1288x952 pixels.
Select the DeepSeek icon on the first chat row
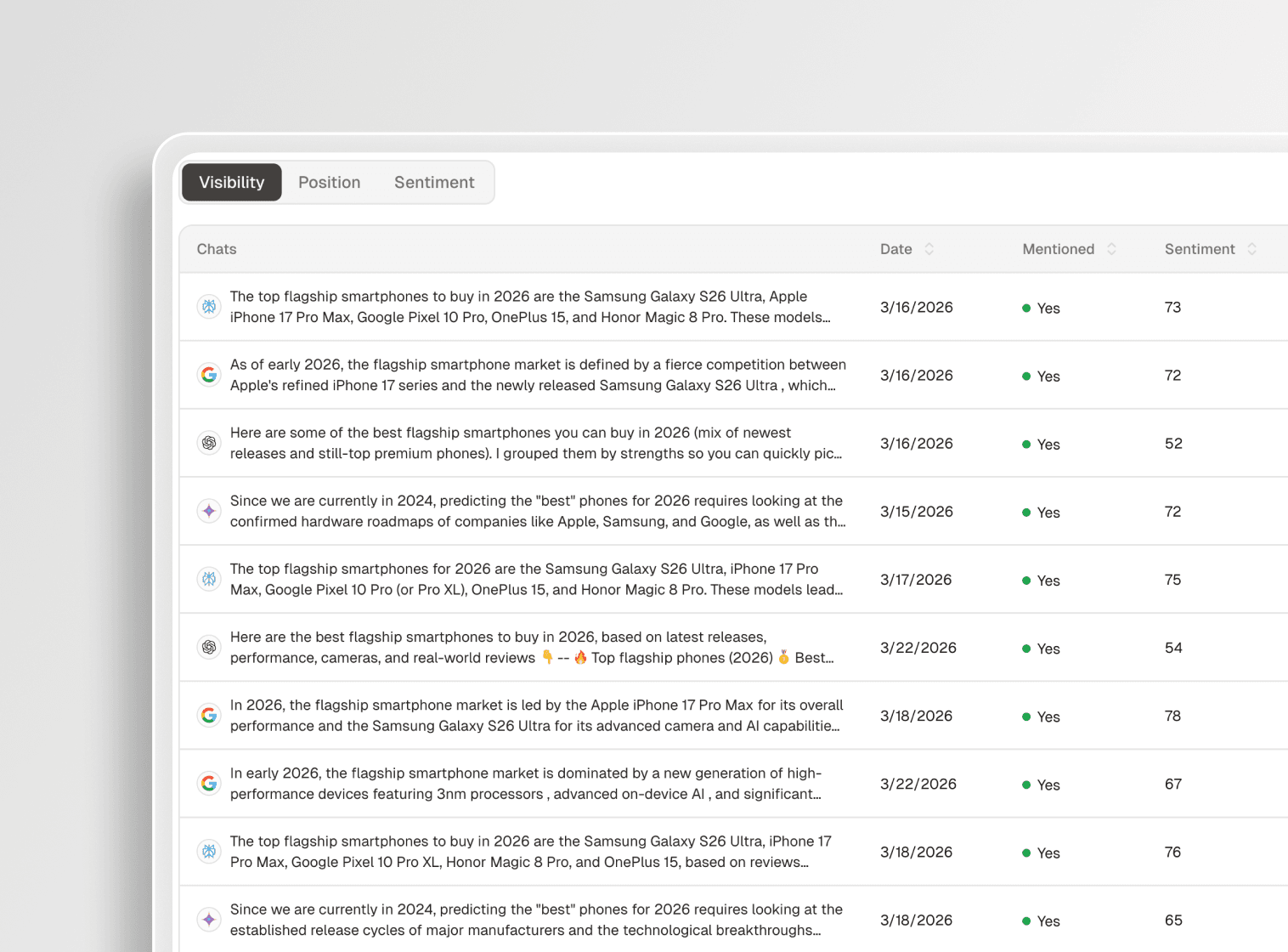coord(209,307)
